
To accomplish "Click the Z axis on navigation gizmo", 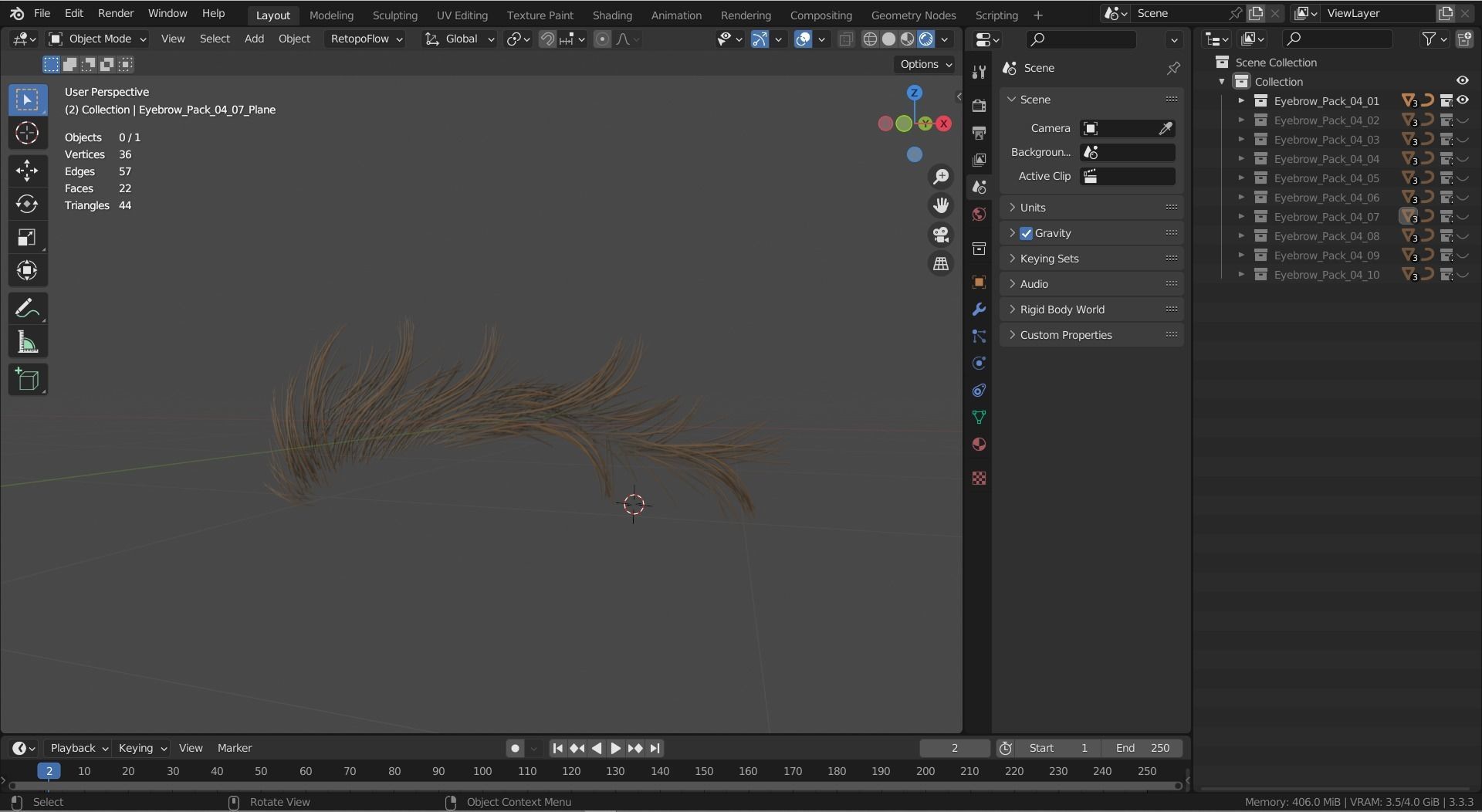I will click(x=915, y=93).
